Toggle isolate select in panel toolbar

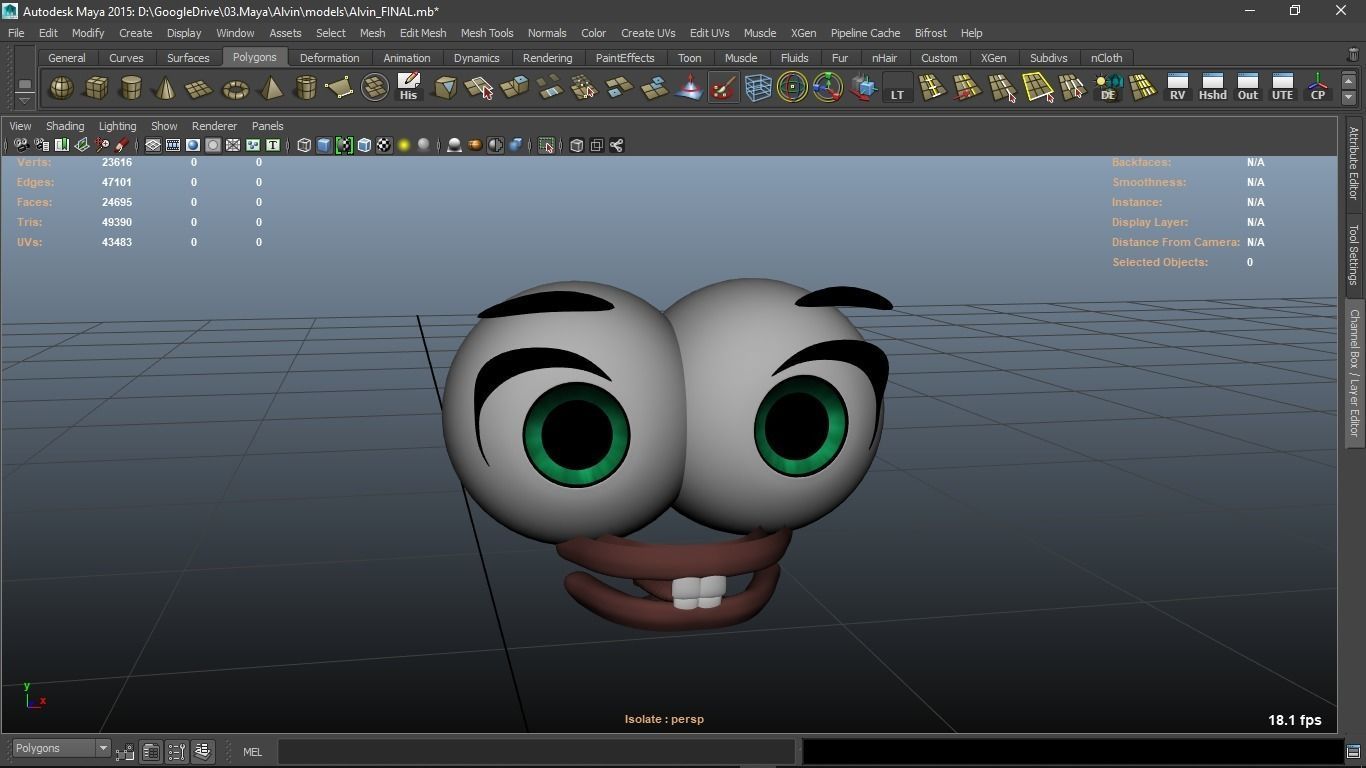pyautogui.click(x=546, y=145)
